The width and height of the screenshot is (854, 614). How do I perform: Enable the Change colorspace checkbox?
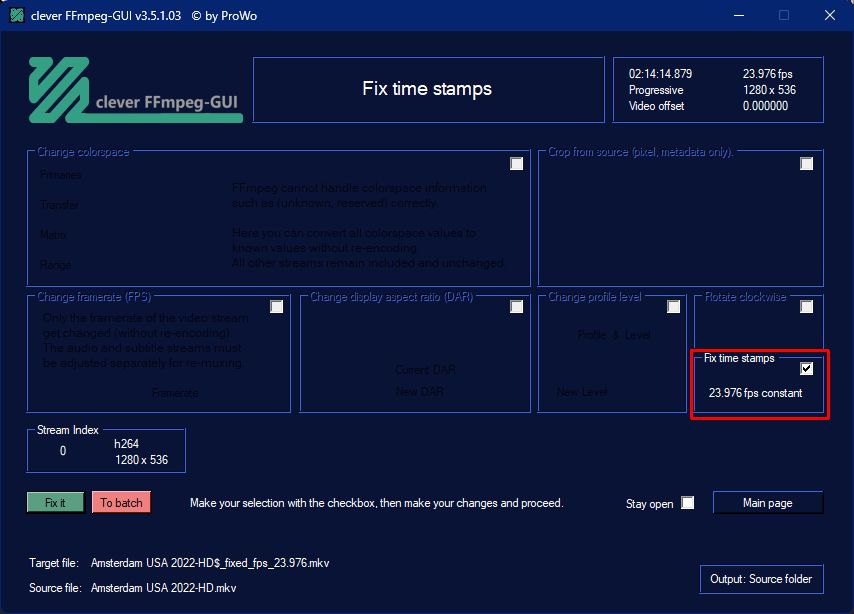[516, 163]
